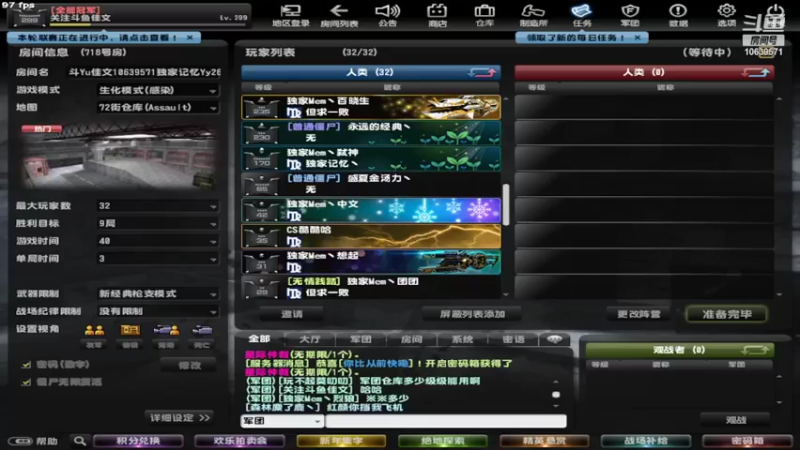Viewport: 800px width, 450px height.
Task: Open the 武器限制 weapon limit dropdown
Action: (158, 294)
